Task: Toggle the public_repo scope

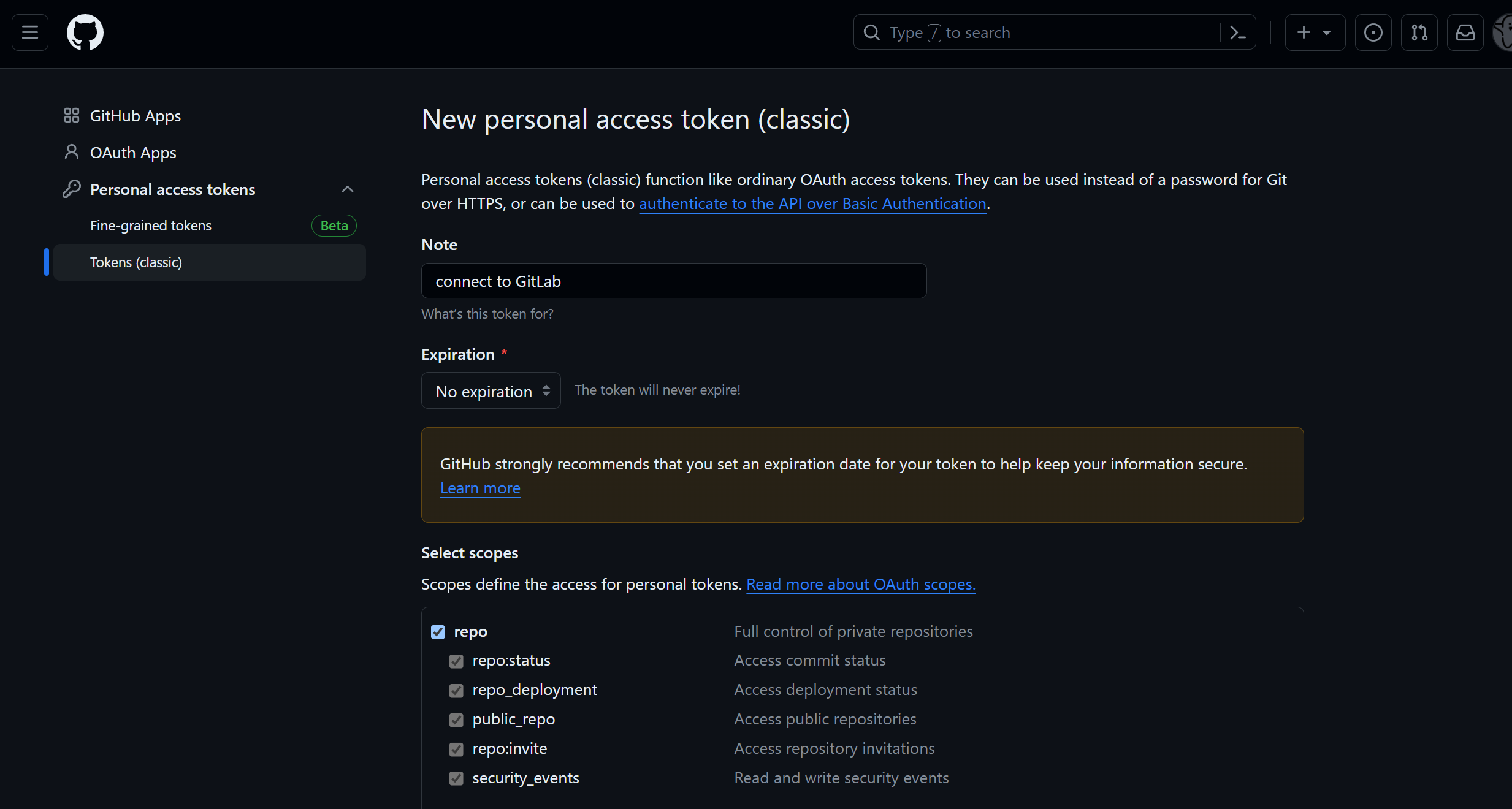Action: (x=456, y=720)
